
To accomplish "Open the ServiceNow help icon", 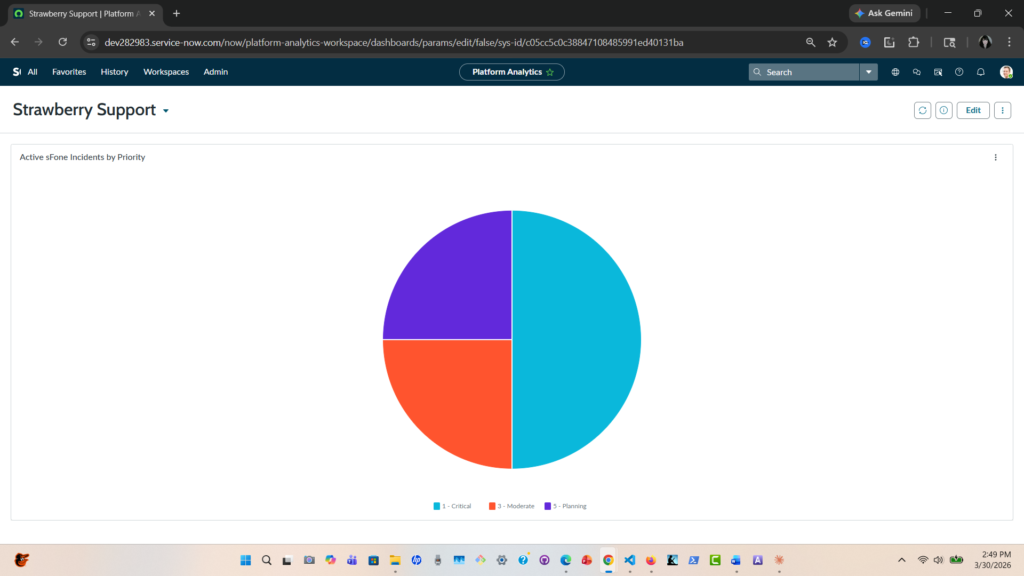I will pos(959,72).
